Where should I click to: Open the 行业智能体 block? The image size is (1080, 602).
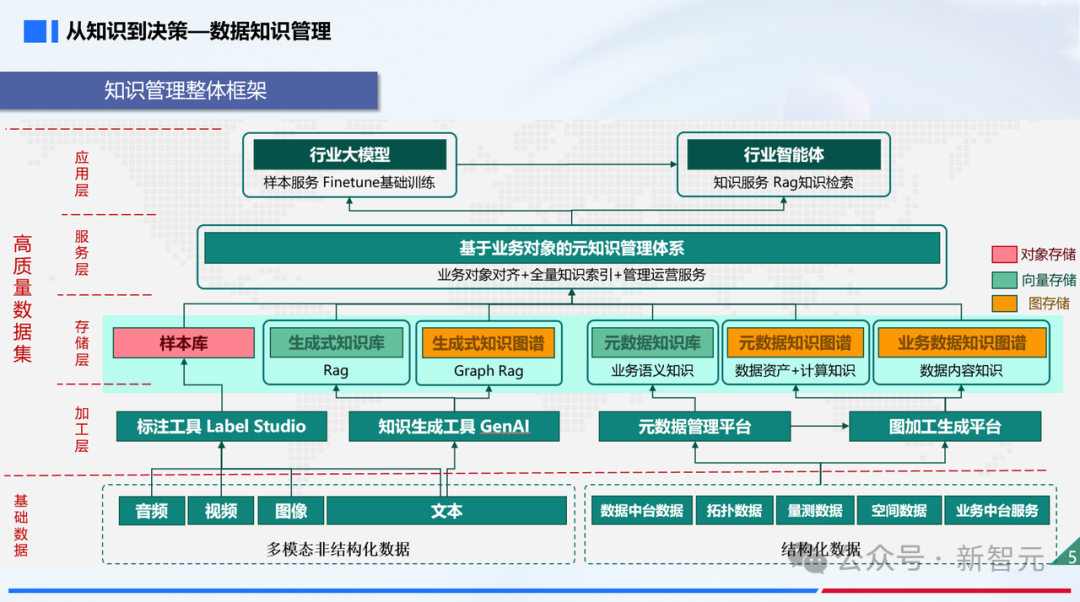(x=782, y=154)
